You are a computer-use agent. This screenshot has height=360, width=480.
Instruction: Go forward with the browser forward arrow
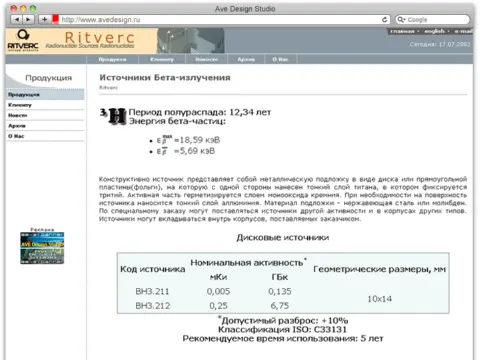28,20
